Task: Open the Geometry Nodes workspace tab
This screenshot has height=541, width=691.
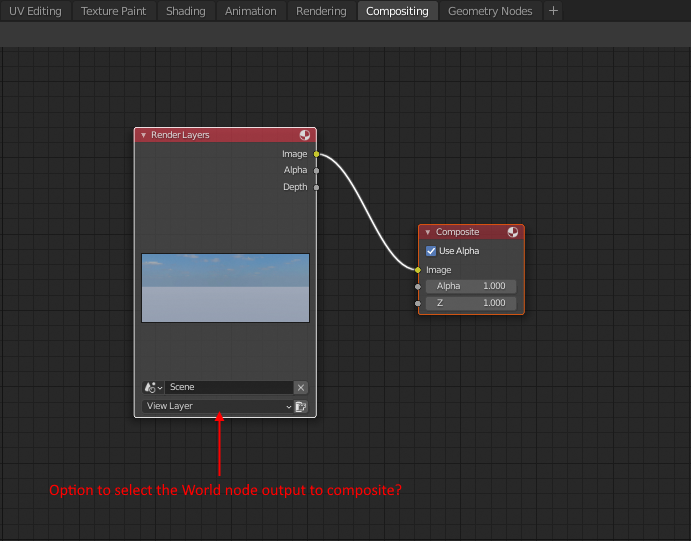Action: tap(490, 11)
